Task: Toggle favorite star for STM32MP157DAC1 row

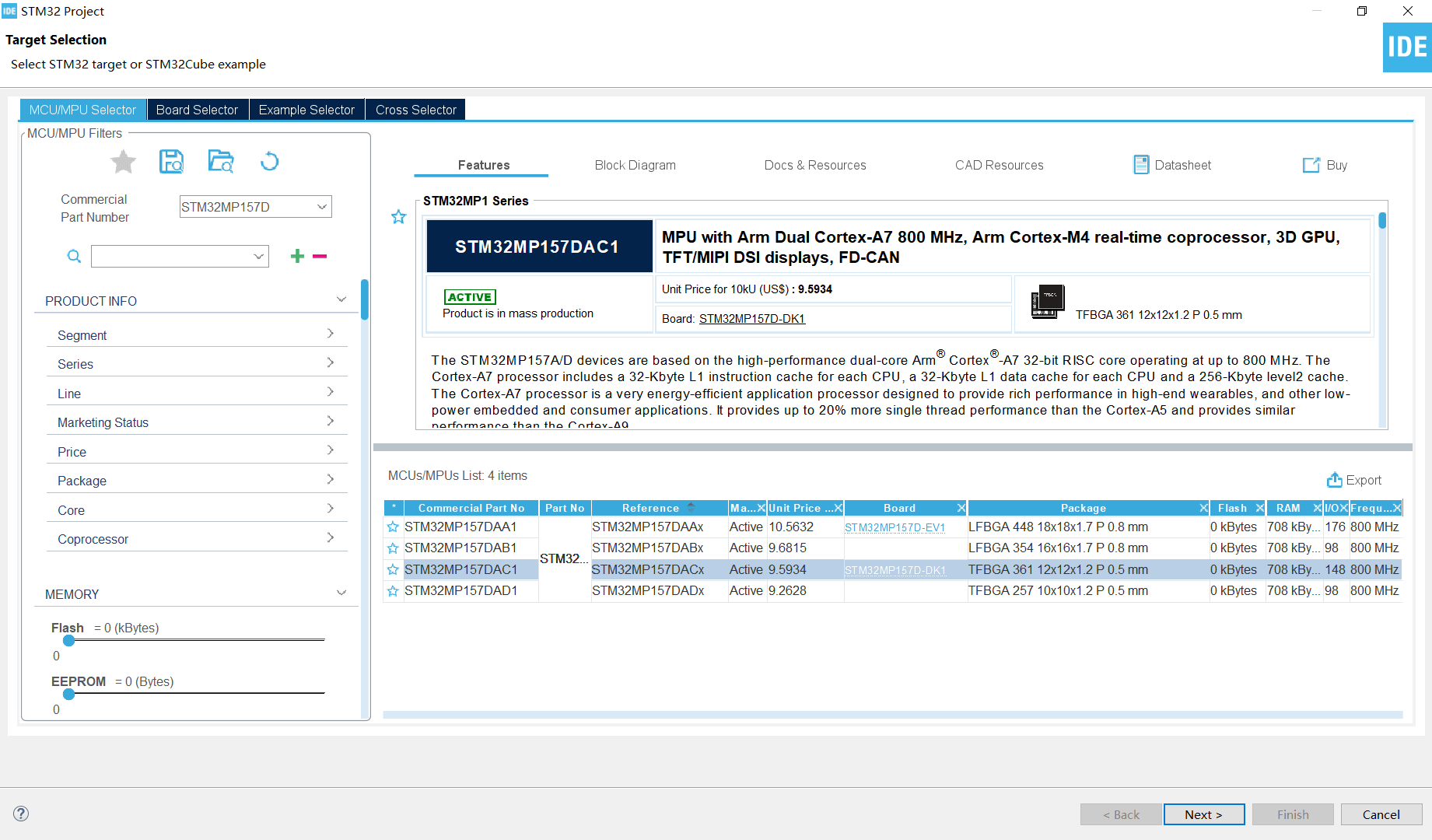Action: 393,570
